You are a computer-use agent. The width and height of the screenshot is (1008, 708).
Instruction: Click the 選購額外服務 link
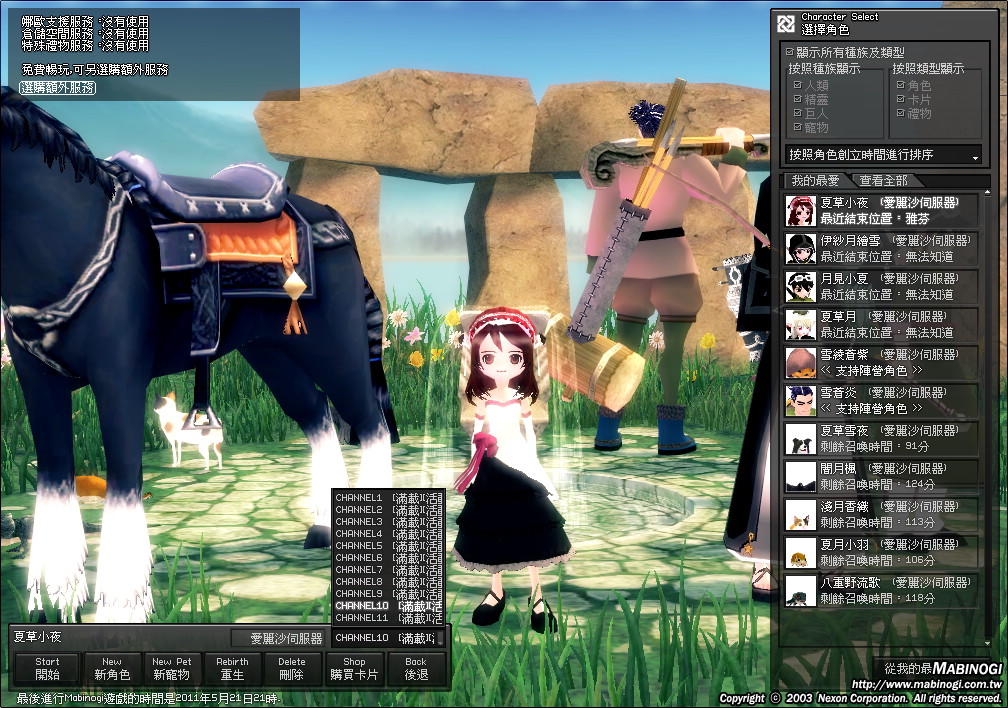pos(58,88)
